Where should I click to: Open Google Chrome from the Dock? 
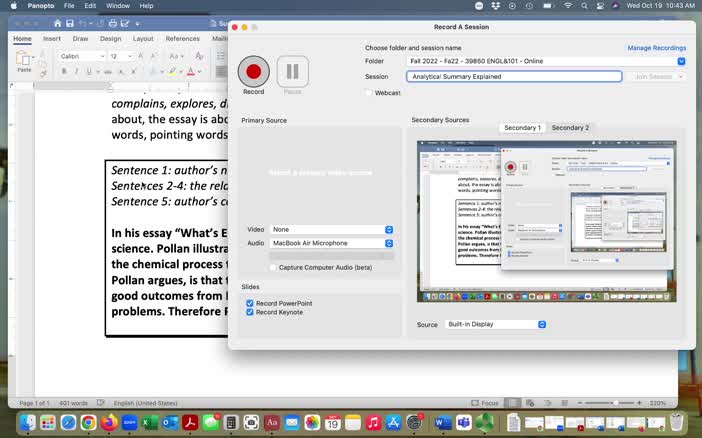point(89,423)
